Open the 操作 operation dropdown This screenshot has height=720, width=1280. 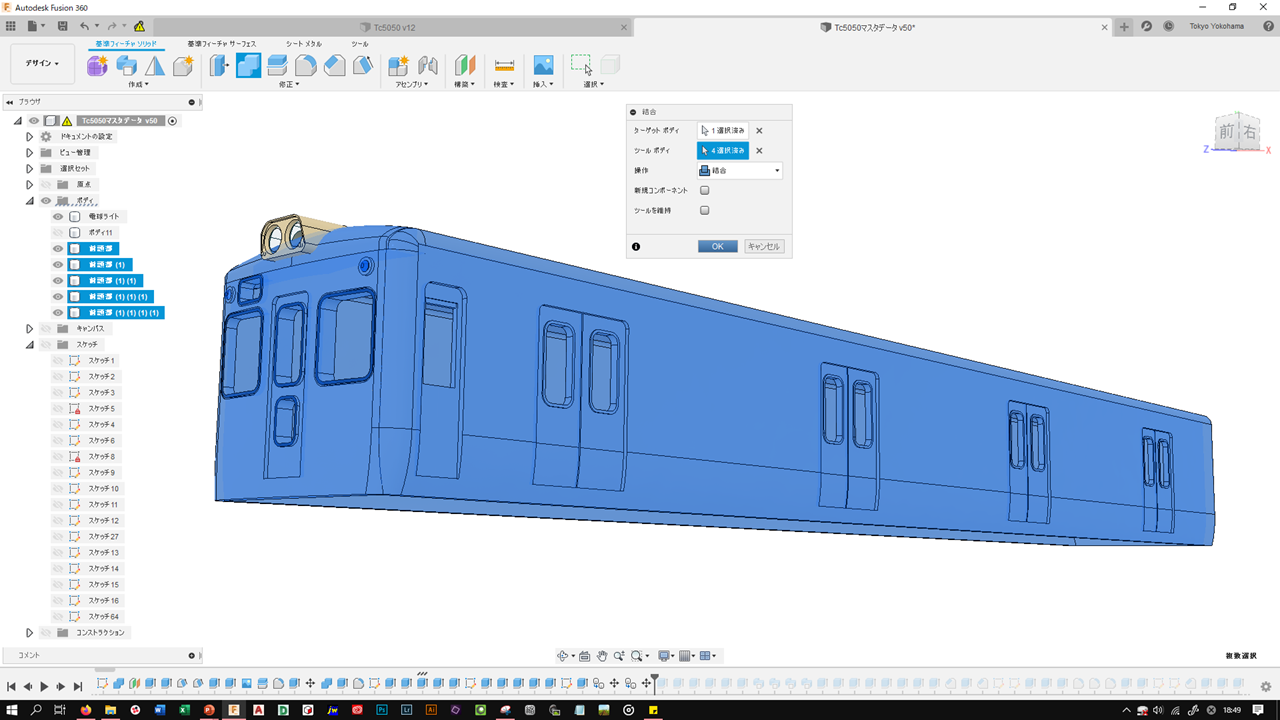click(740, 171)
